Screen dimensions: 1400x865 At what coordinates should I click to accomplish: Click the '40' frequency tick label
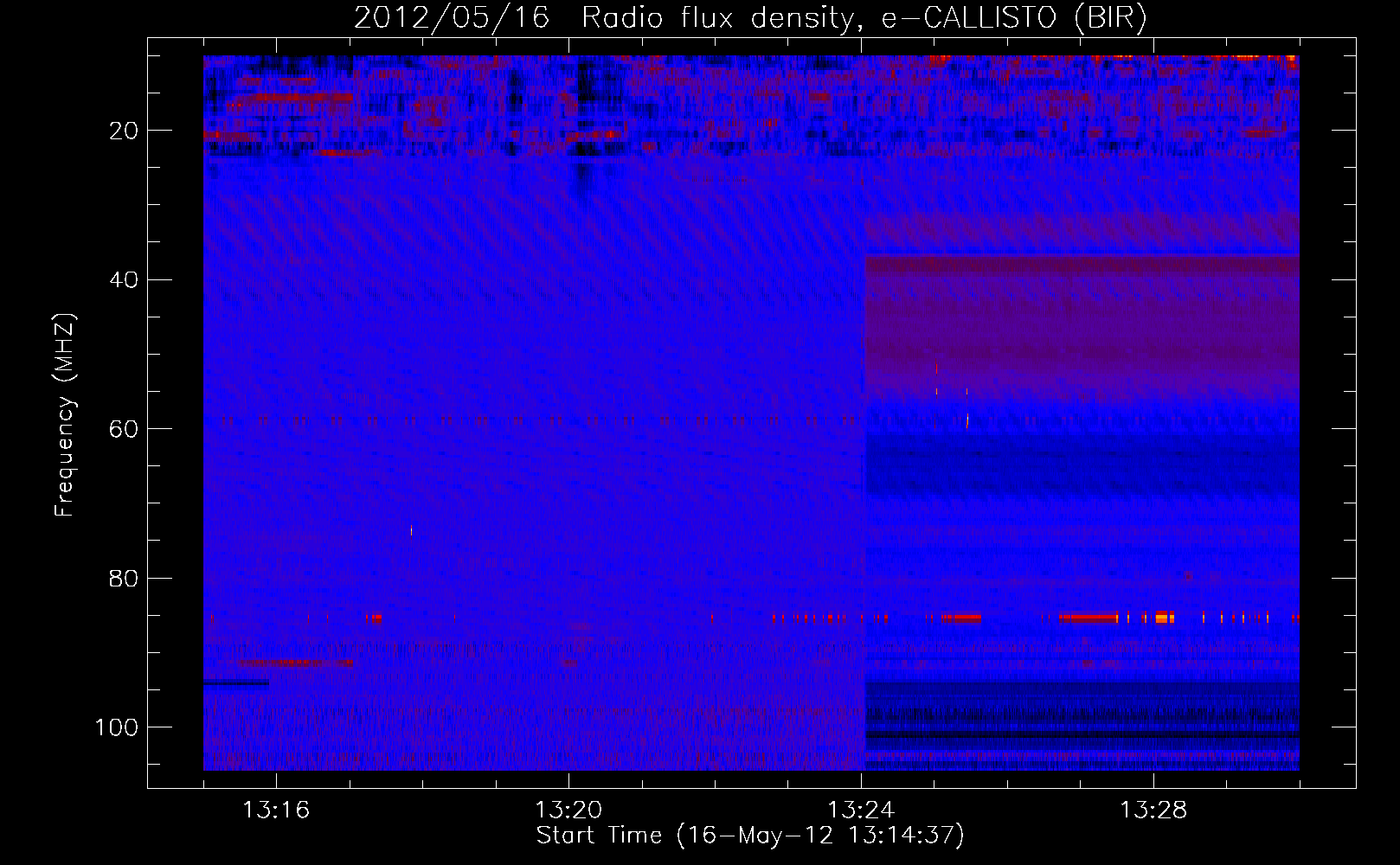tap(124, 280)
